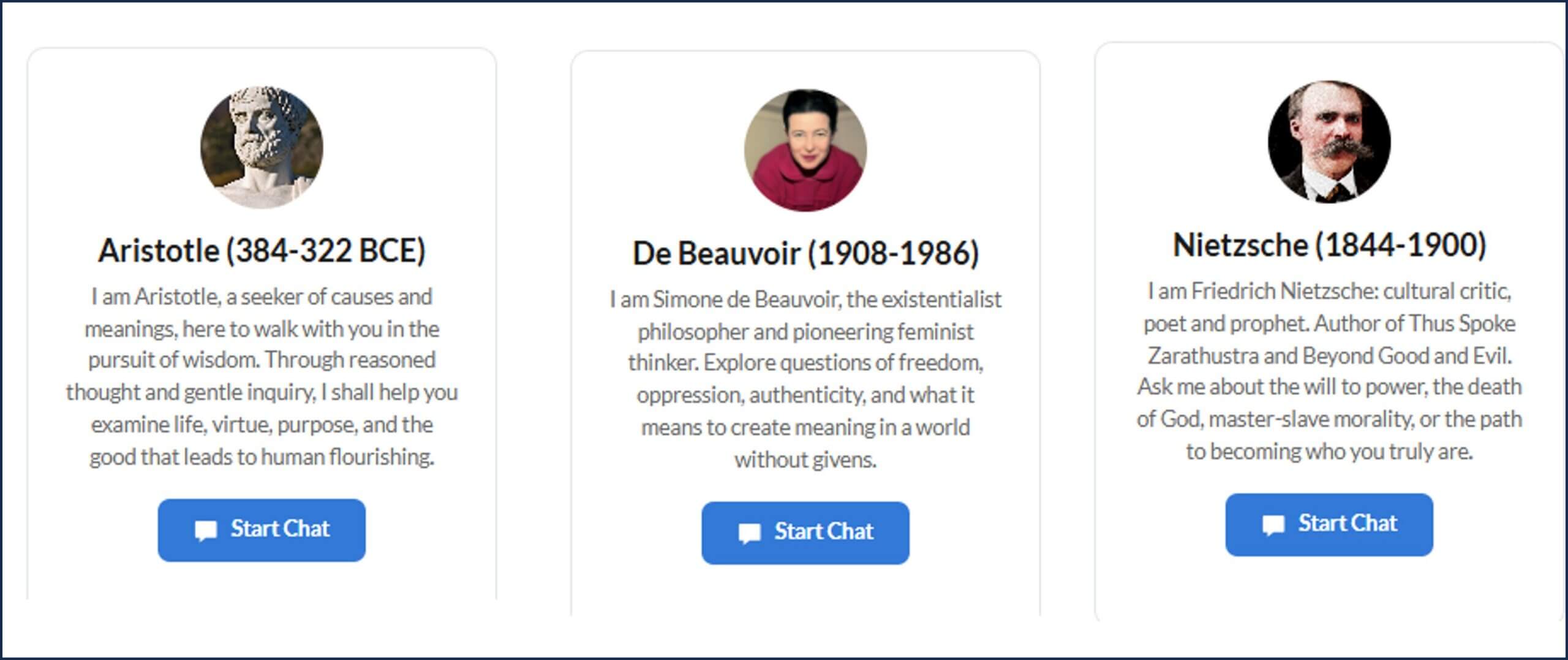Click the years "1908-1986" in the heading
Screen dimensions: 1568x660
click(894, 254)
